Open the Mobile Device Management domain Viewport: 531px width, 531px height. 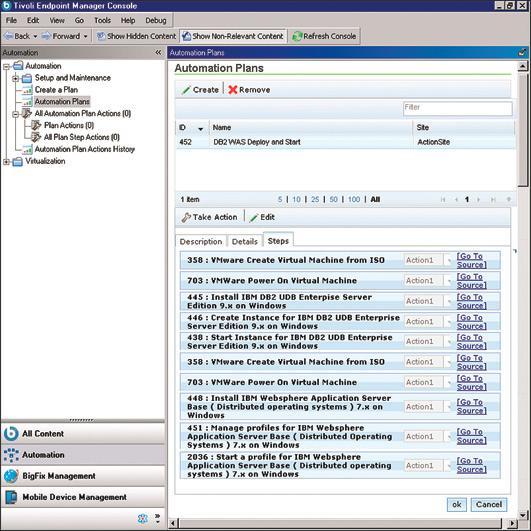83,497
